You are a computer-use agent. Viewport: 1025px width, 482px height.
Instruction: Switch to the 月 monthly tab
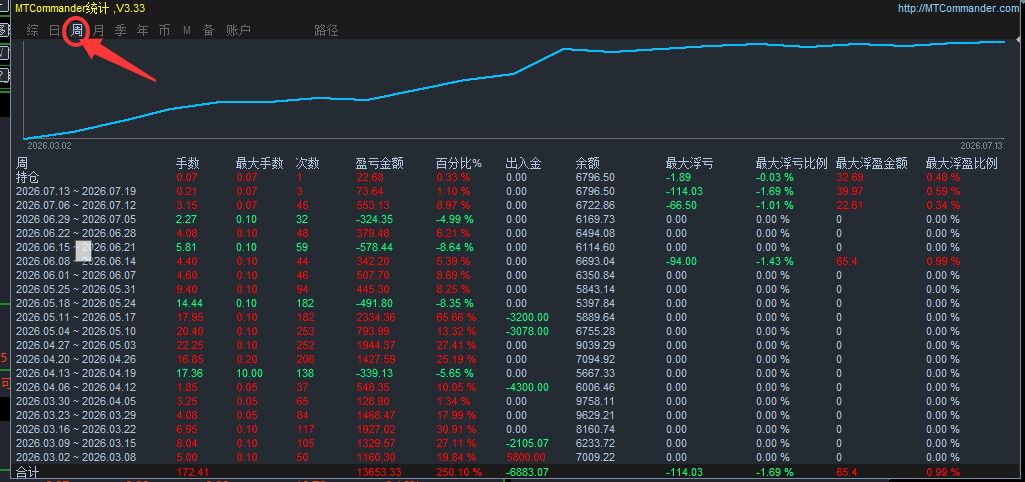coord(98,31)
